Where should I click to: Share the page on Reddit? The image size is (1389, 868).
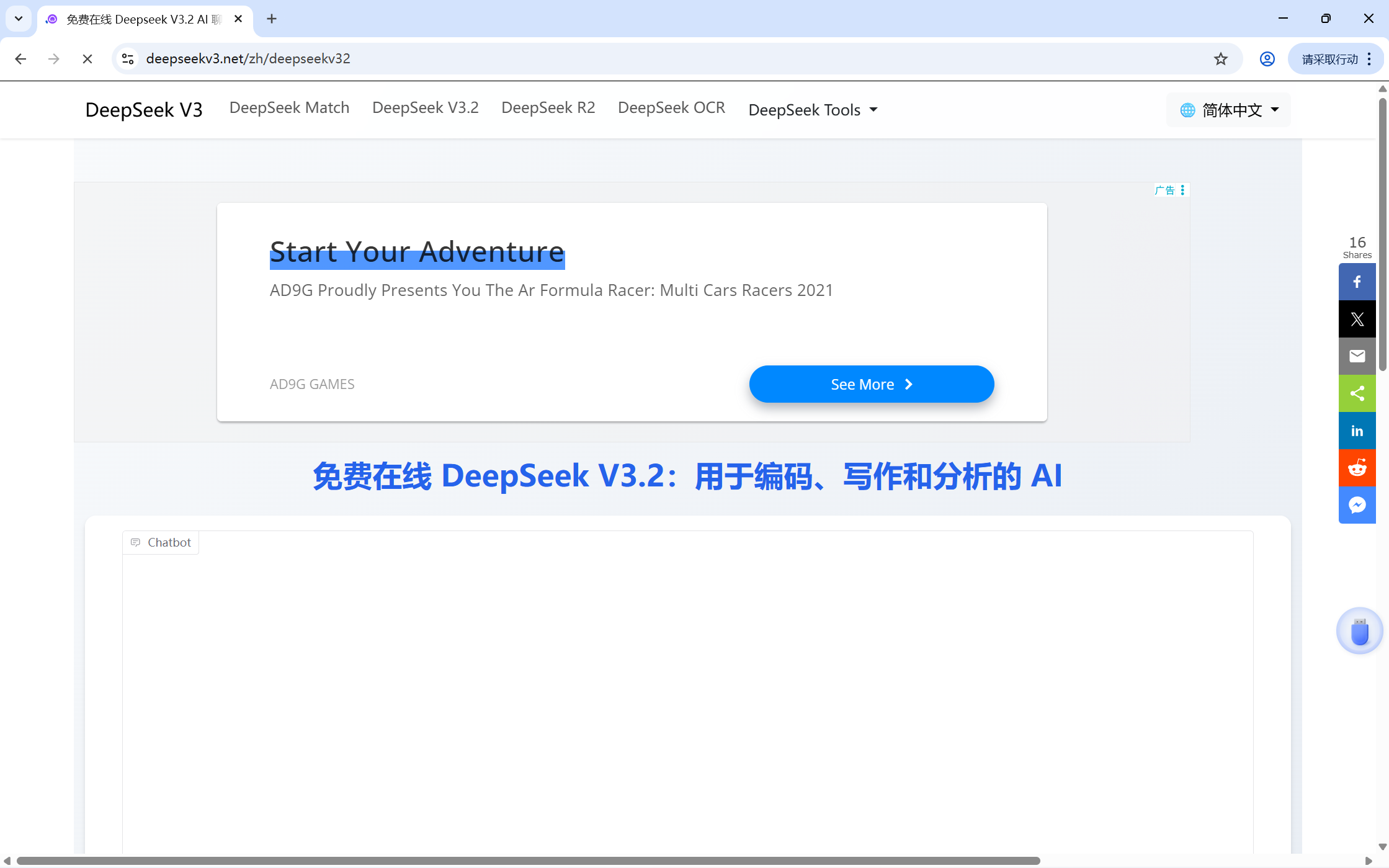click(1357, 468)
